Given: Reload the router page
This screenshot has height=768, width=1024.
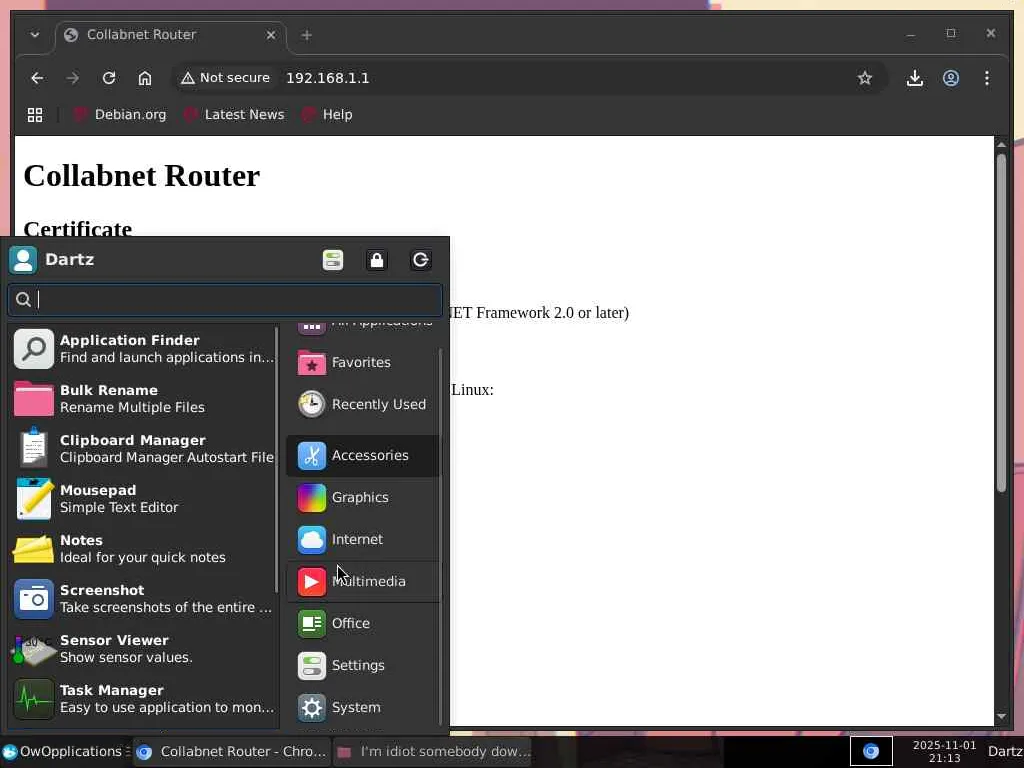Looking at the screenshot, I should [x=109, y=78].
